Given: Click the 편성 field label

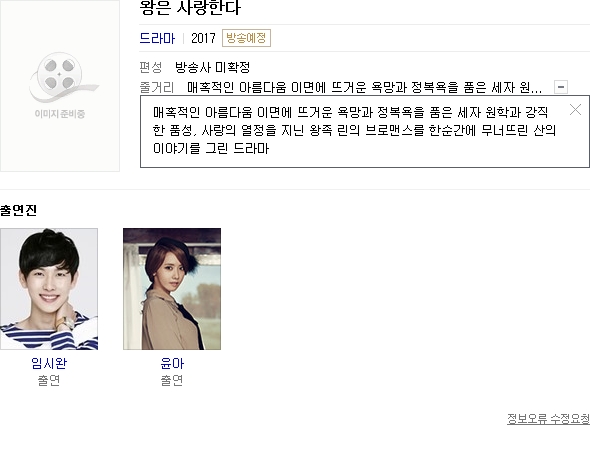Looking at the screenshot, I should [151, 67].
